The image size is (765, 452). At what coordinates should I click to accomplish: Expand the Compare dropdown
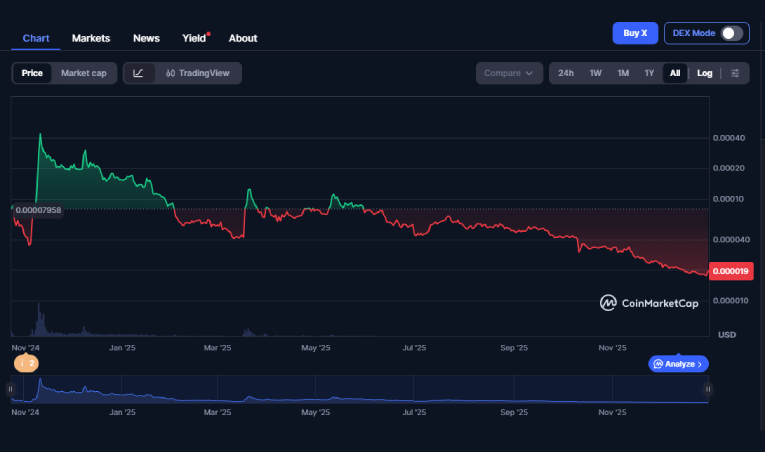[509, 73]
